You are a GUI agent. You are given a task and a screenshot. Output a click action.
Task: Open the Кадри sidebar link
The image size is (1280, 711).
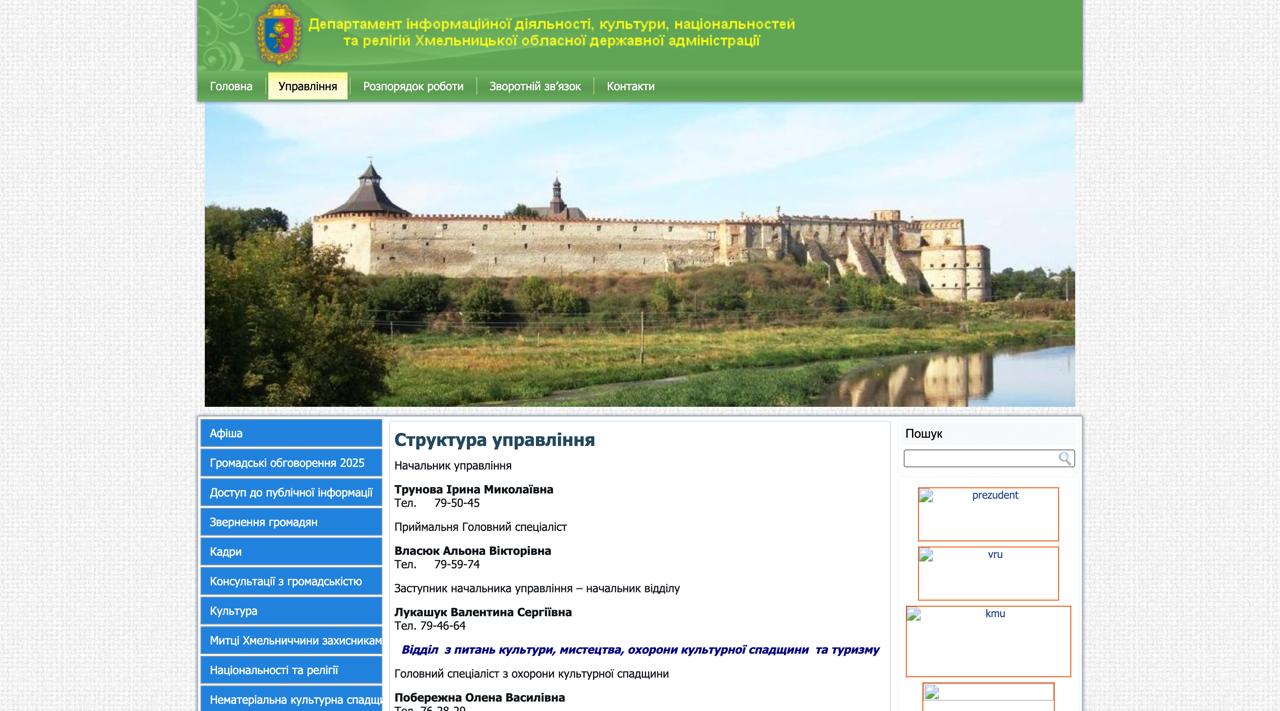291,551
